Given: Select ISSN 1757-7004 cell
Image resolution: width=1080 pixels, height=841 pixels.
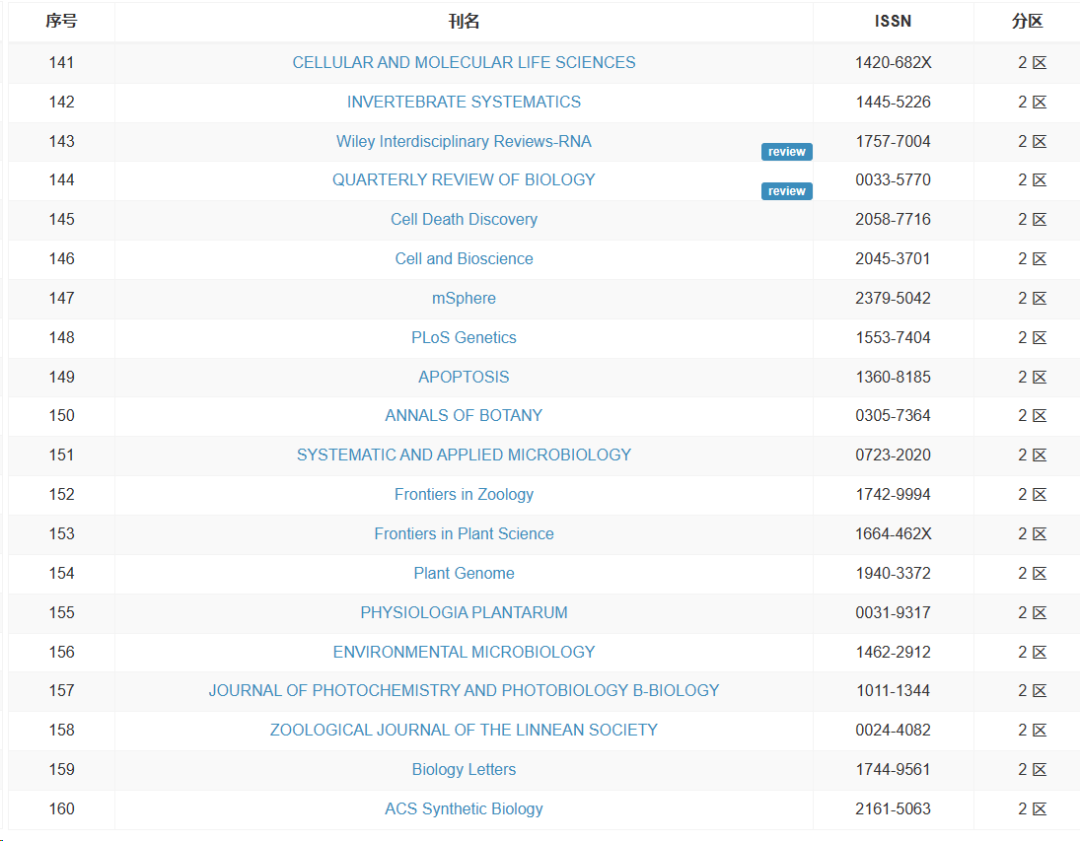Looking at the screenshot, I should click(893, 141).
